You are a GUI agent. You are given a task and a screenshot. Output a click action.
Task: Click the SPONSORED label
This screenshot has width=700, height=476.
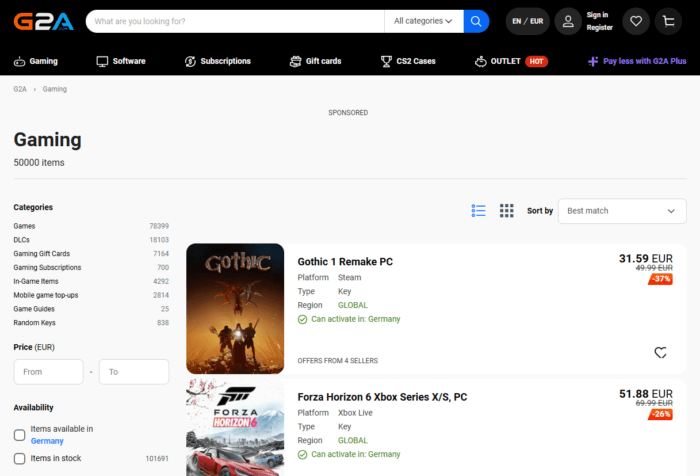pos(348,113)
